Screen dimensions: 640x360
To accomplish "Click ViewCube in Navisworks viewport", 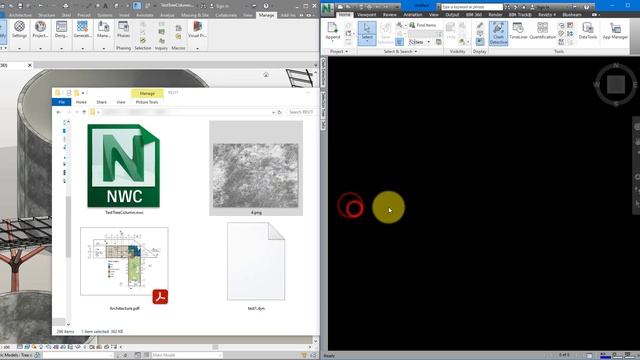I will click(x=616, y=84).
